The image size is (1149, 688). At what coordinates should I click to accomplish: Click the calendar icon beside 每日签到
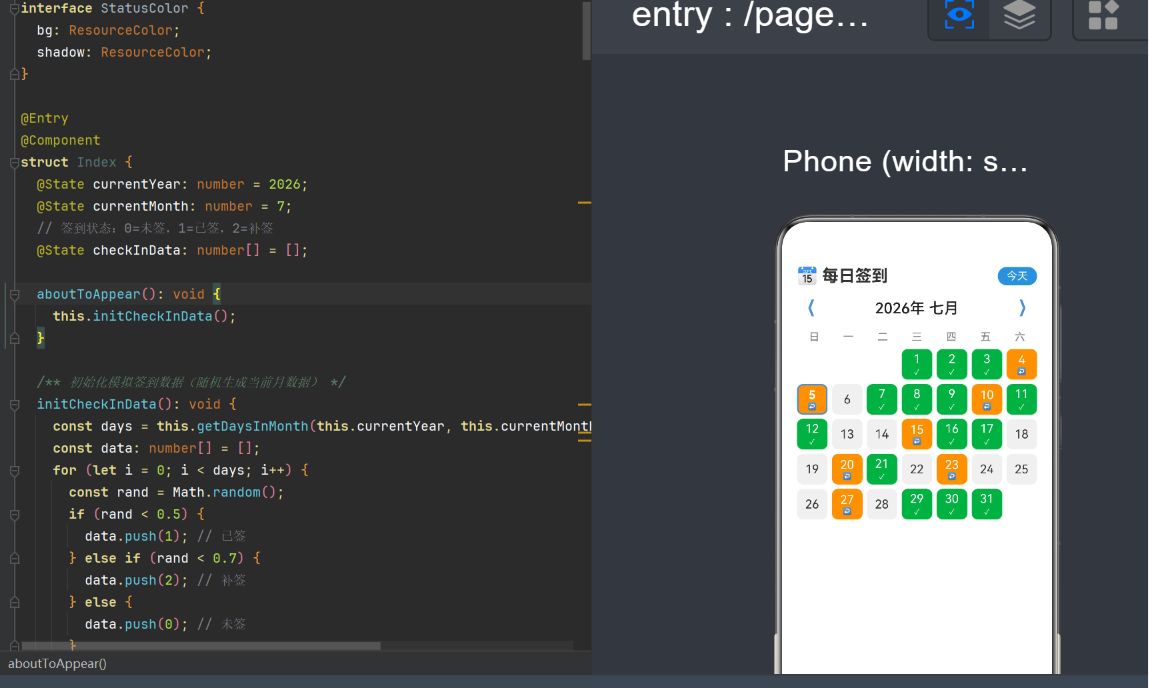pyautogui.click(x=807, y=275)
